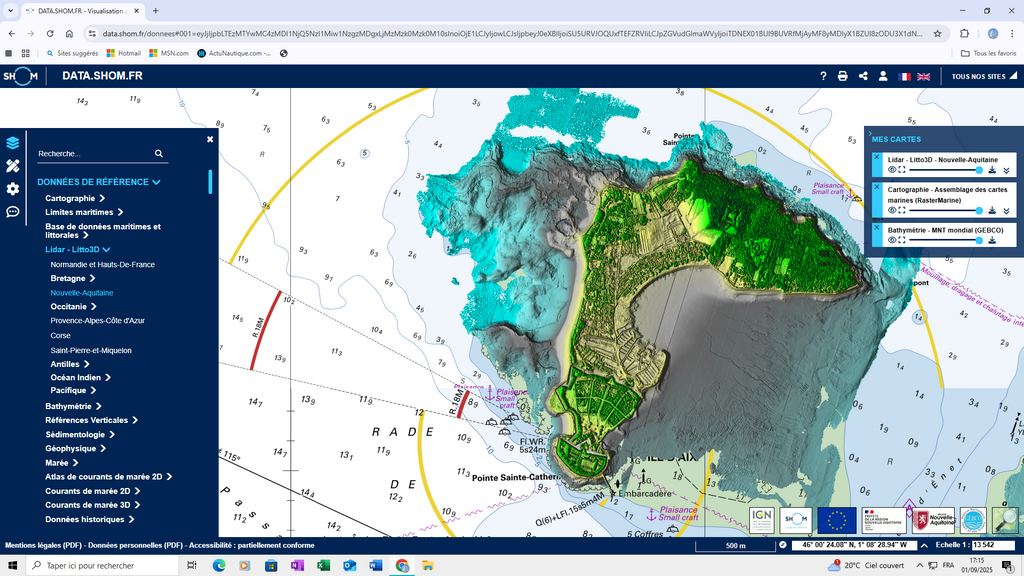Open the basemap selector thumbnail

click(1006, 520)
